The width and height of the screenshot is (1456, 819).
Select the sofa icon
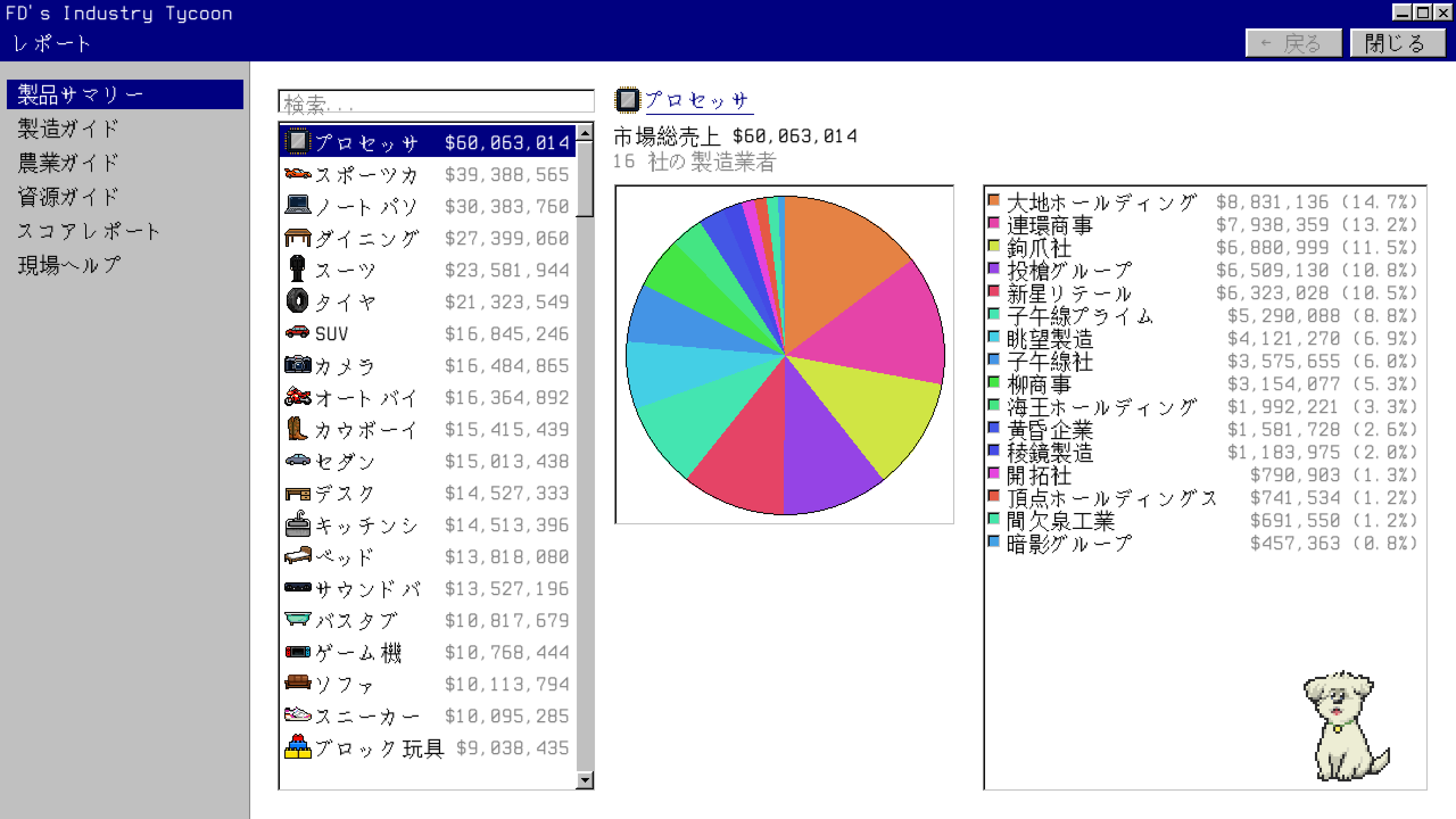[297, 682]
